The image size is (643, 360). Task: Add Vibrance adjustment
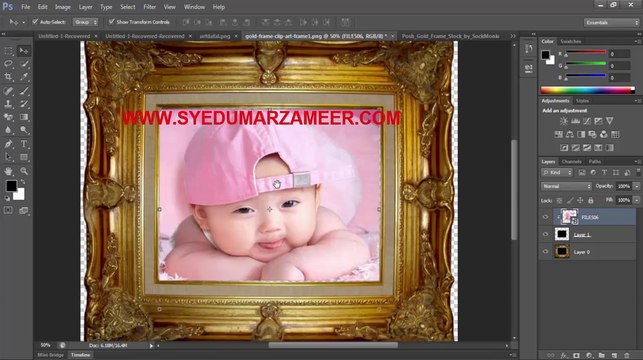coord(610,121)
